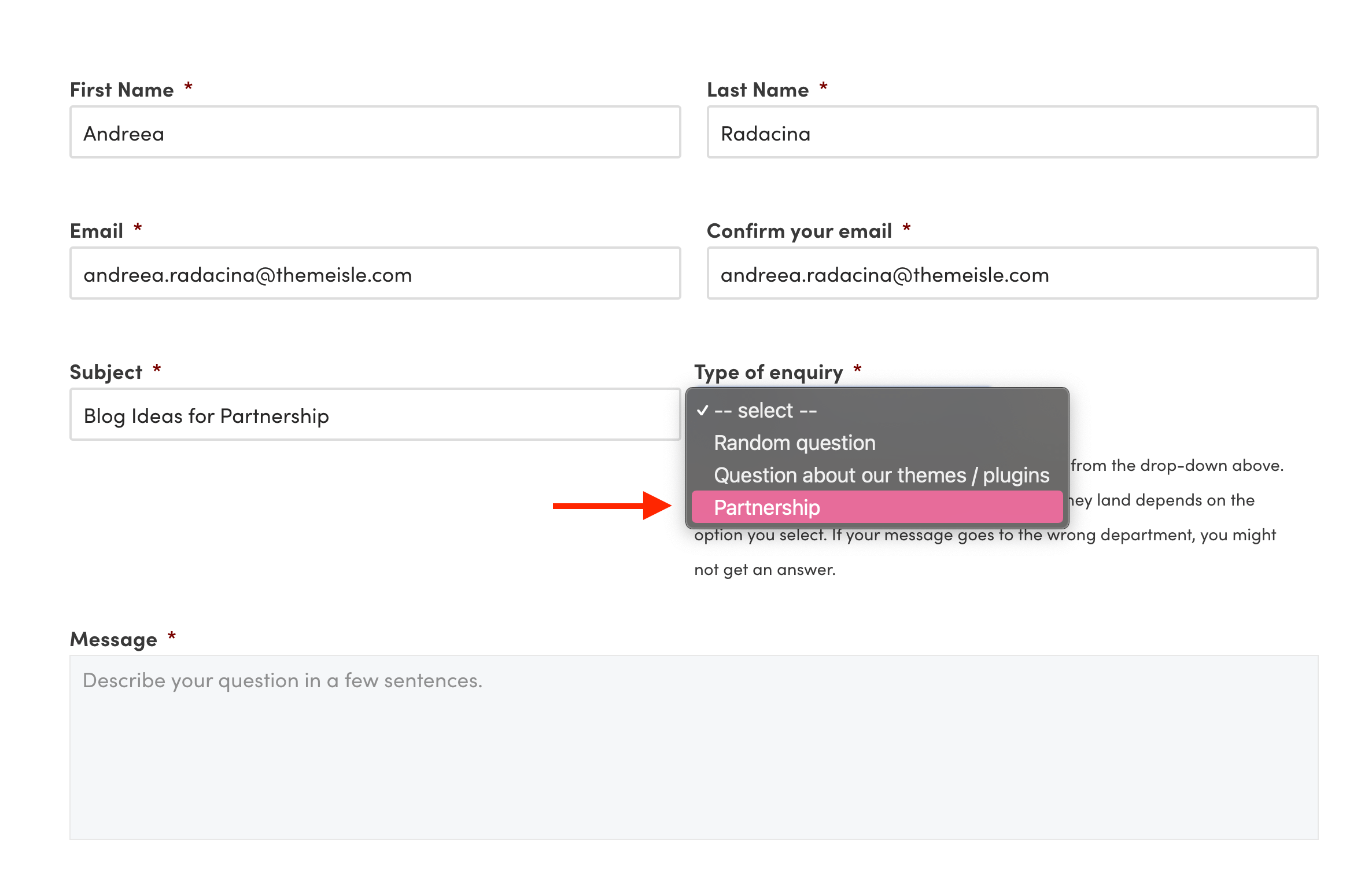
Task: Focus the Email input field
Action: coord(375,274)
